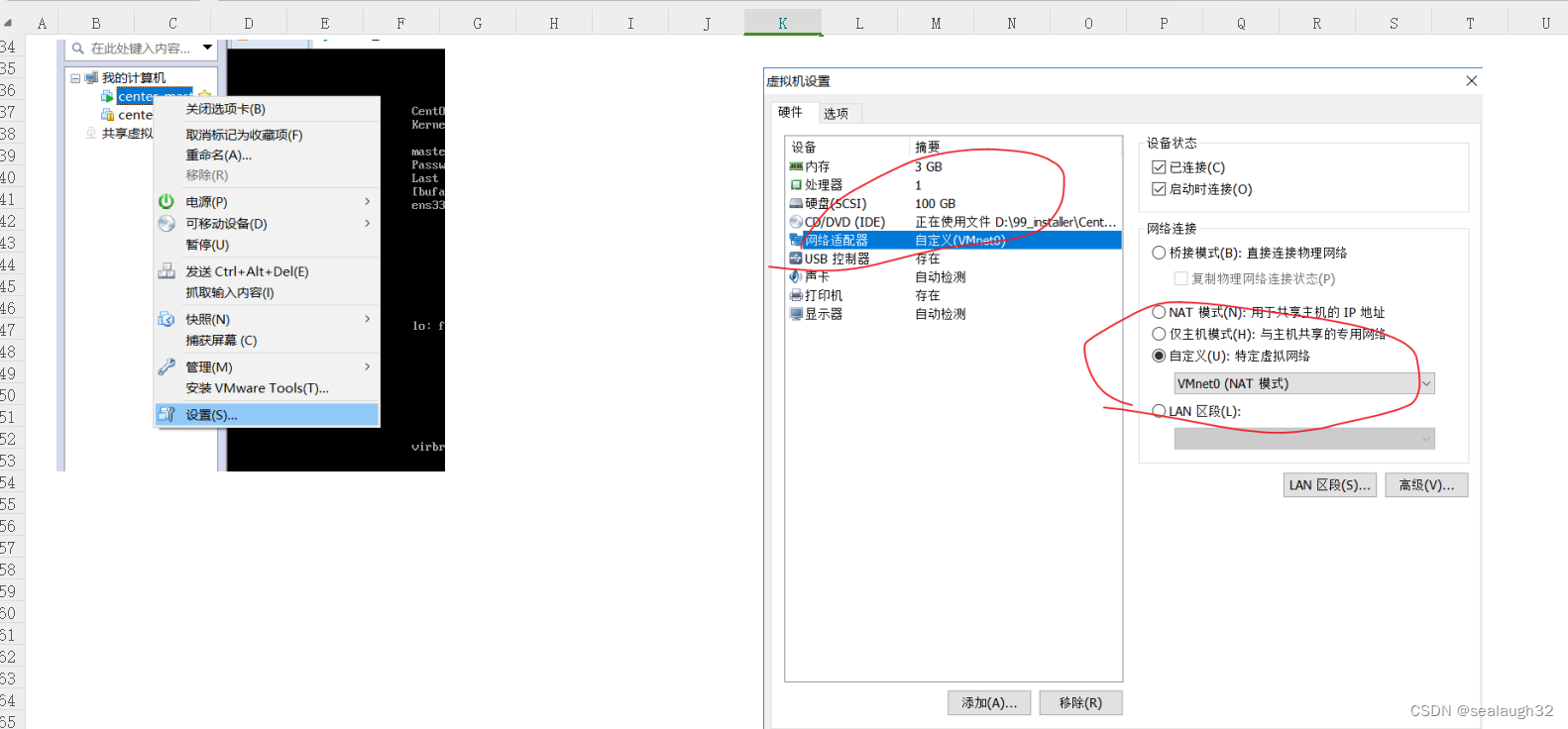This screenshot has height=729, width=1568.
Task: Select NAT 模式(N) radio button
Action: pyautogui.click(x=1159, y=312)
